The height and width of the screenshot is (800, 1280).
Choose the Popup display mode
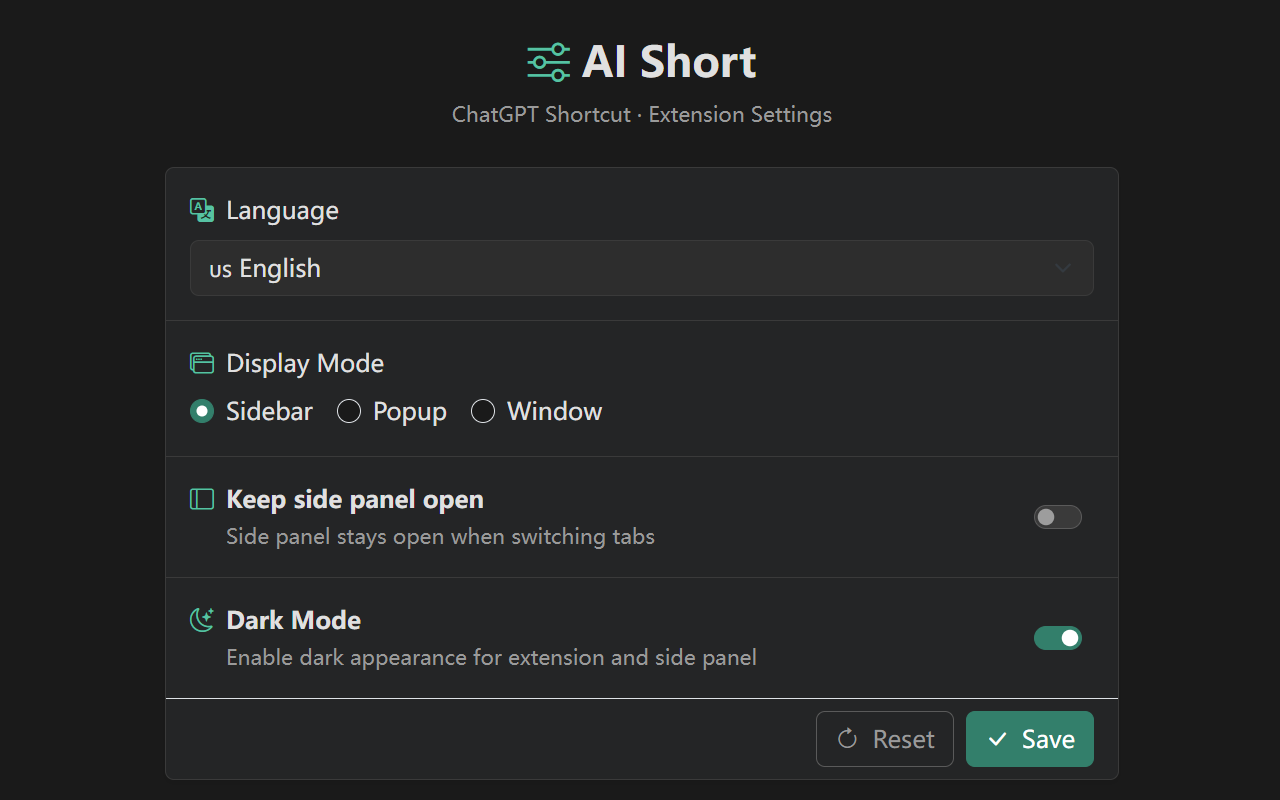click(349, 411)
